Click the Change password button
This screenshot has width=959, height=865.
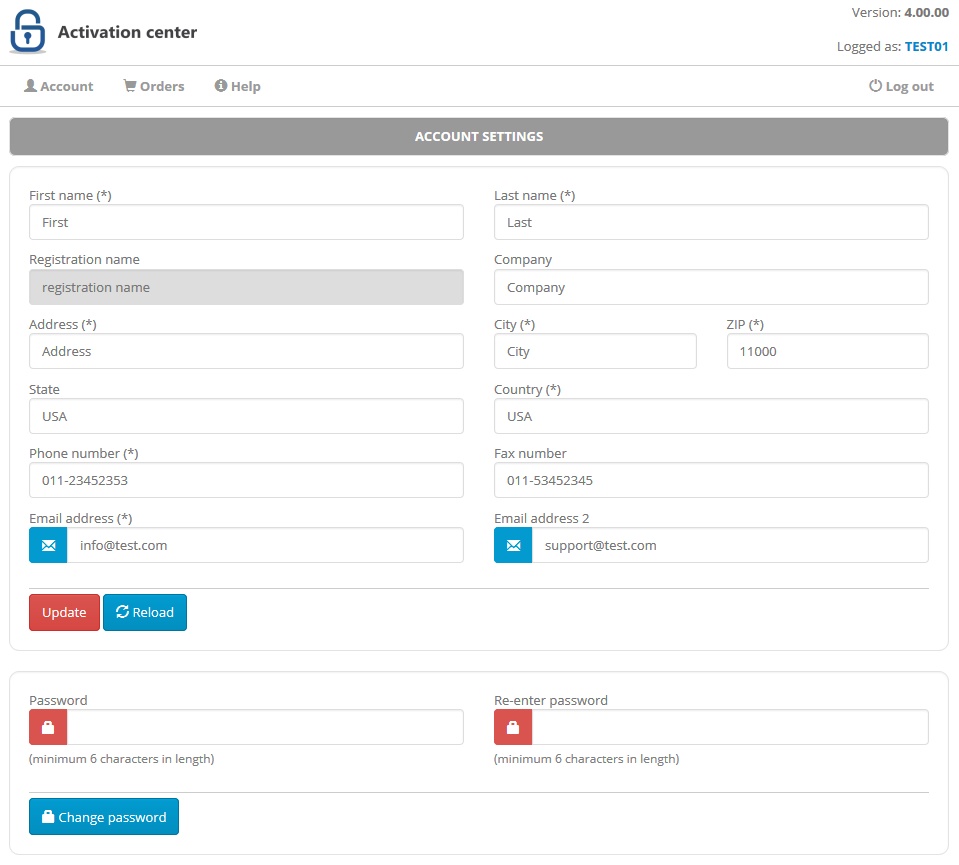(104, 817)
